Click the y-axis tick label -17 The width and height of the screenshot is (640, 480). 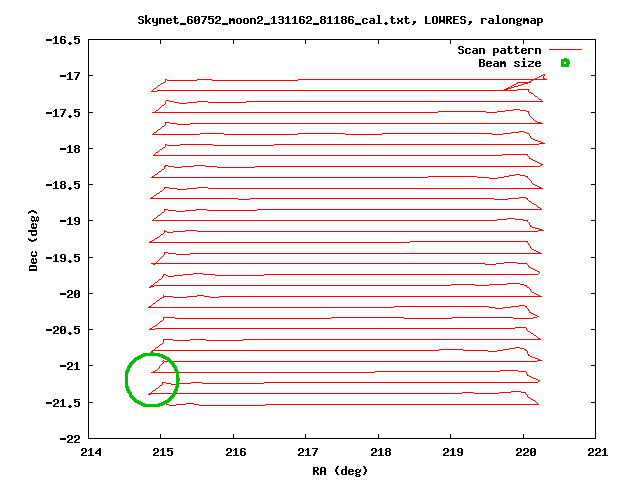pos(70,76)
